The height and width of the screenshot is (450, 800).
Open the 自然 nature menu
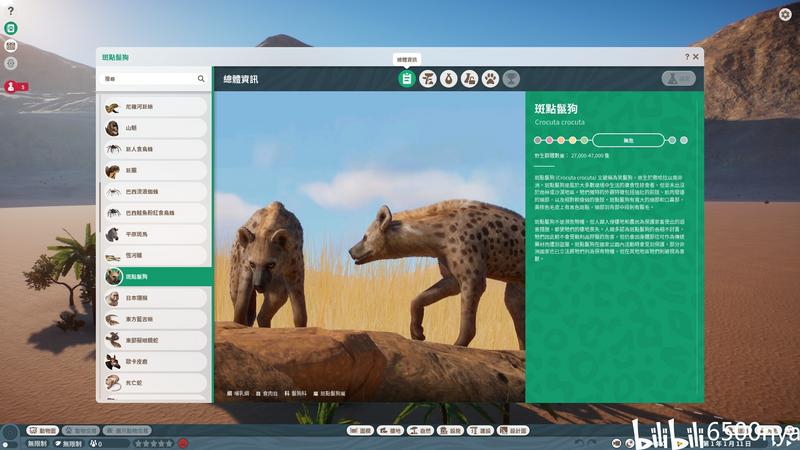click(420, 431)
